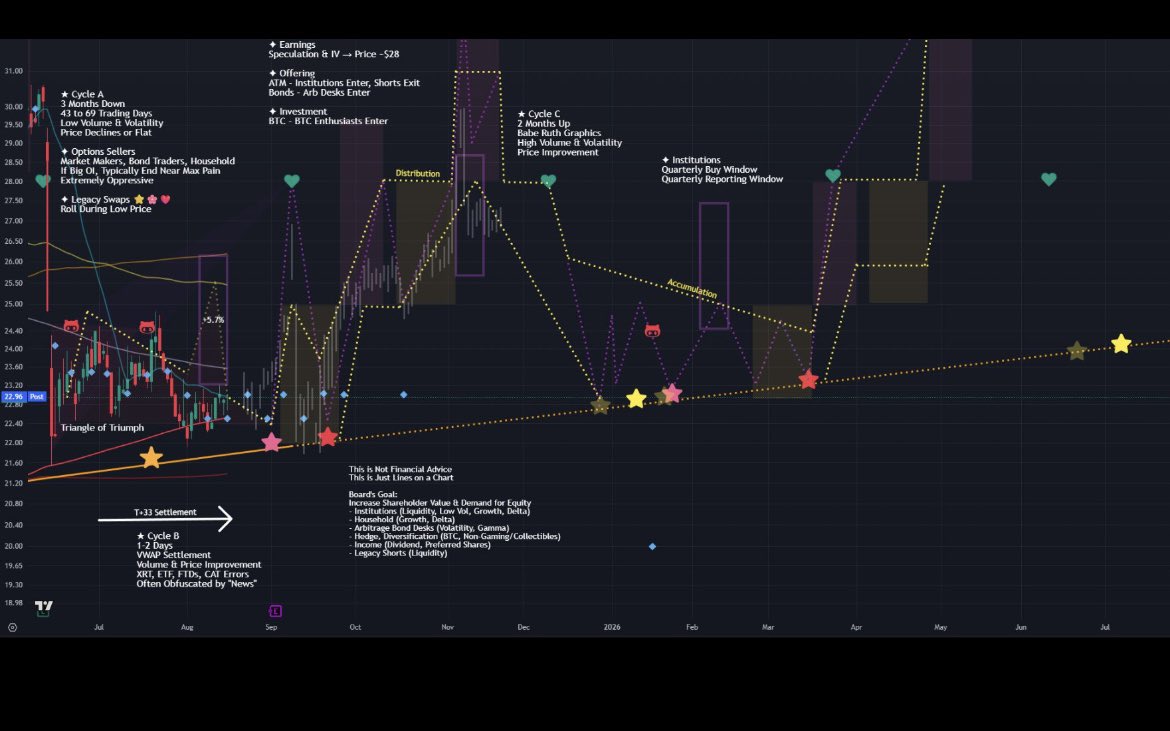Select the Cycle B note
Viewport: 1170px width, 731px height.
(x=198, y=559)
